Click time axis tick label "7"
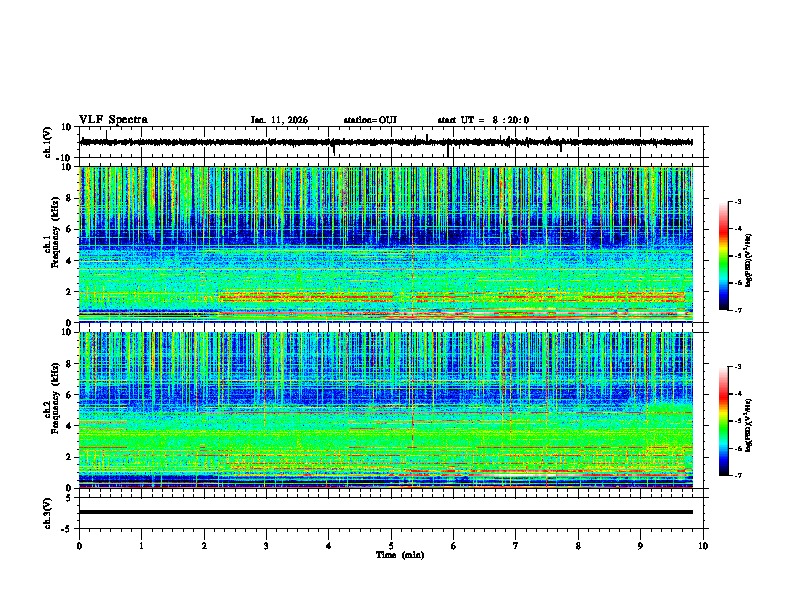Image resolution: width=792 pixels, height=612 pixels. click(x=516, y=546)
